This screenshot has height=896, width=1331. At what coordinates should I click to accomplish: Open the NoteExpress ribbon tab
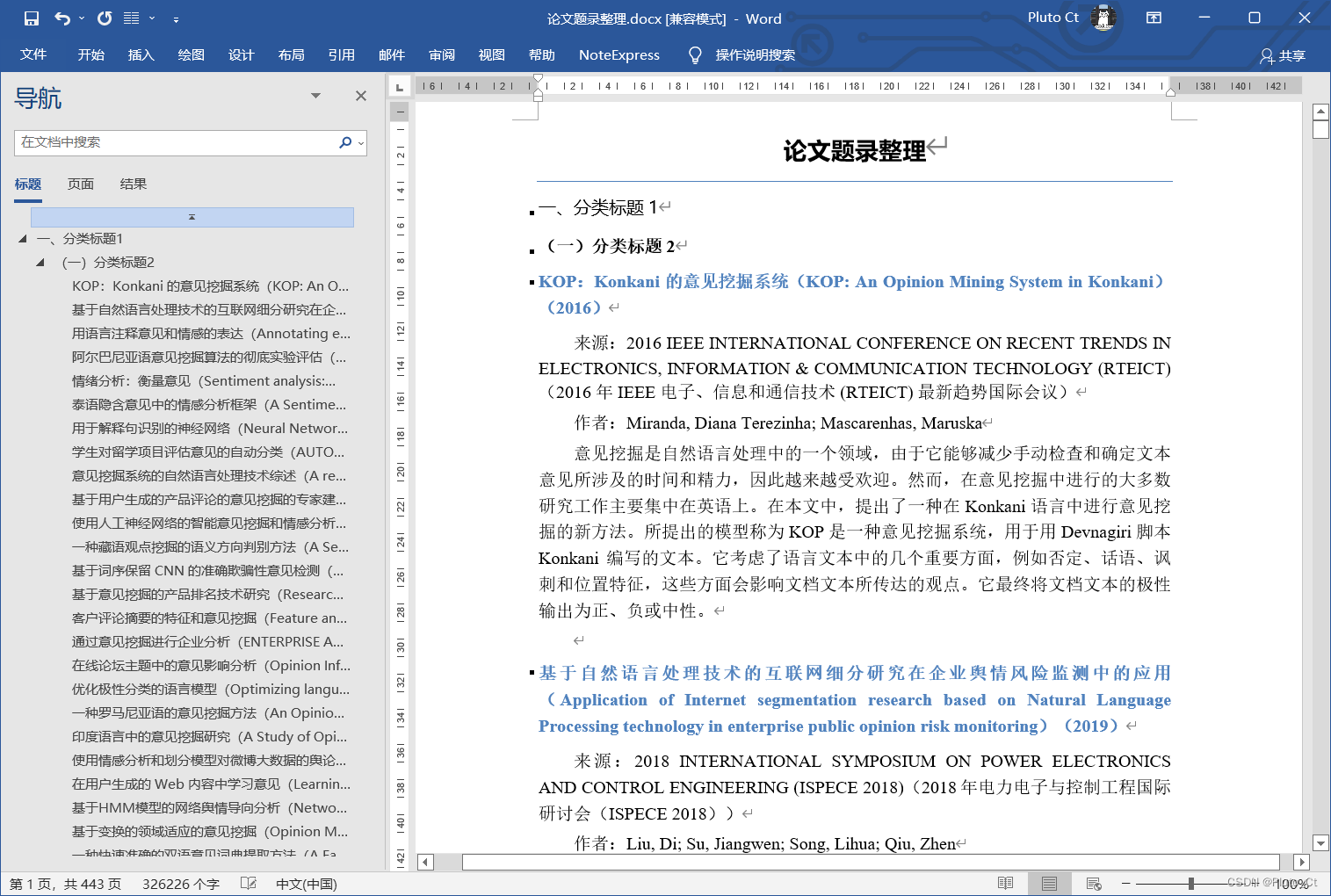(619, 54)
